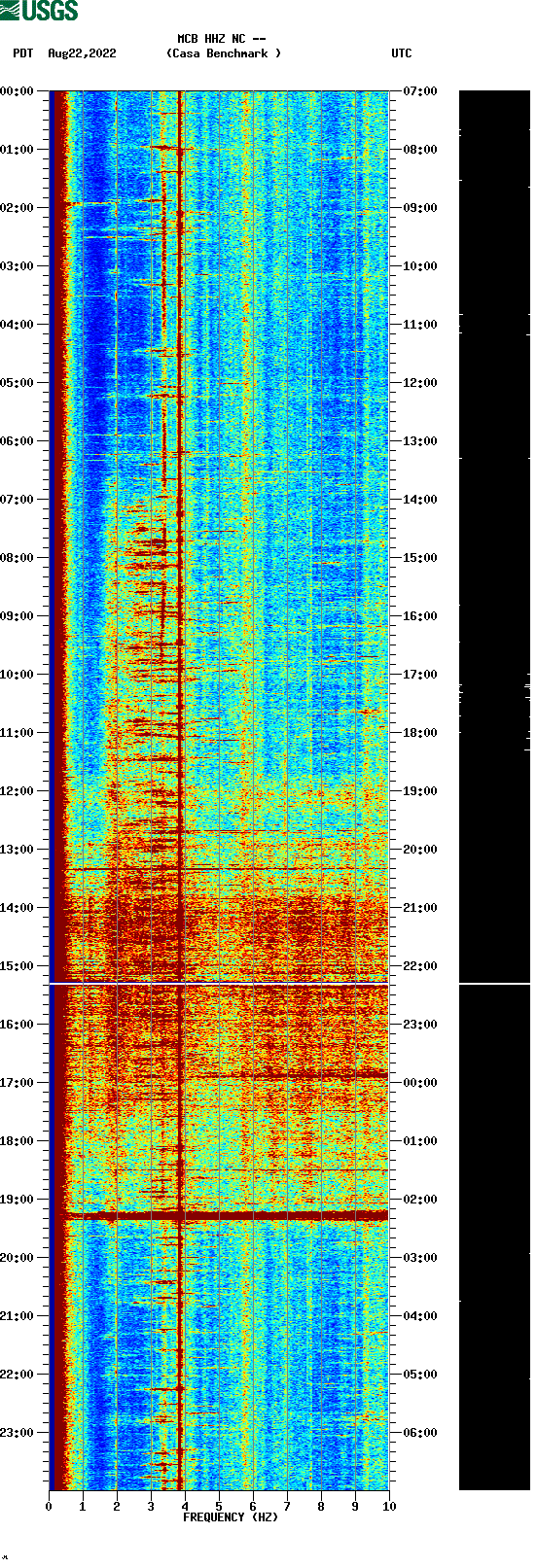Screen dimensions: 537x1568
Task: Click the date "Aug22,2022"
Action: [x=82, y=53]
